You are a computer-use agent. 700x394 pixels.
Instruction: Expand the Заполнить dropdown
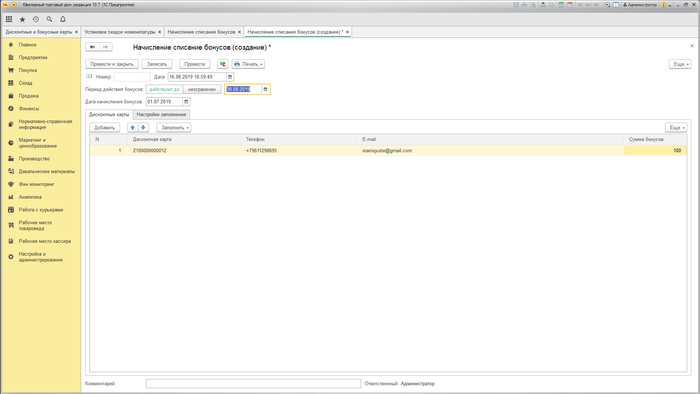[x=174, y=128]
